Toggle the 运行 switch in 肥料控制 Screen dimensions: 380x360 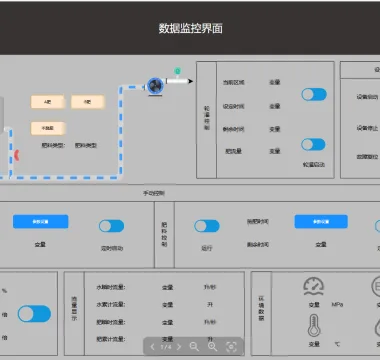207,226
